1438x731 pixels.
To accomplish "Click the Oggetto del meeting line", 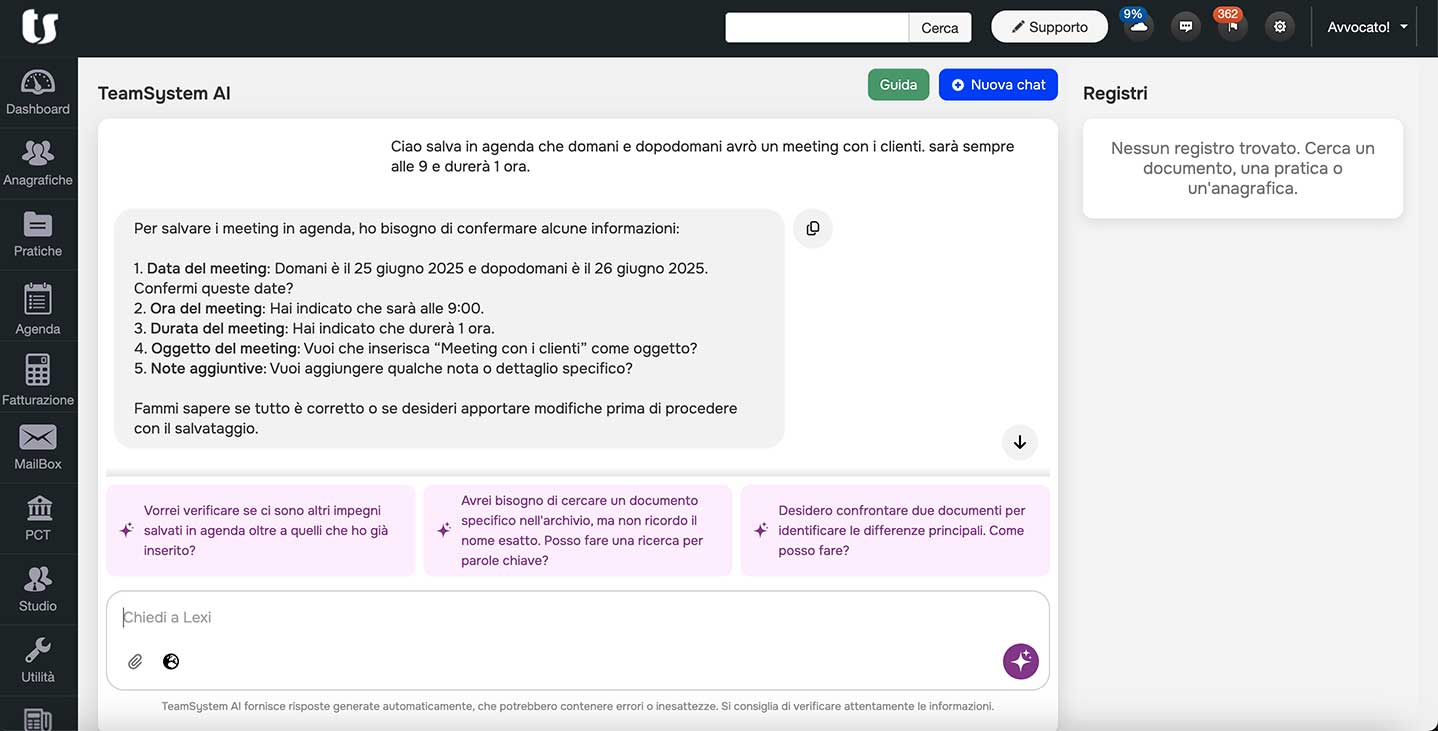I will (x=415, y=348).
